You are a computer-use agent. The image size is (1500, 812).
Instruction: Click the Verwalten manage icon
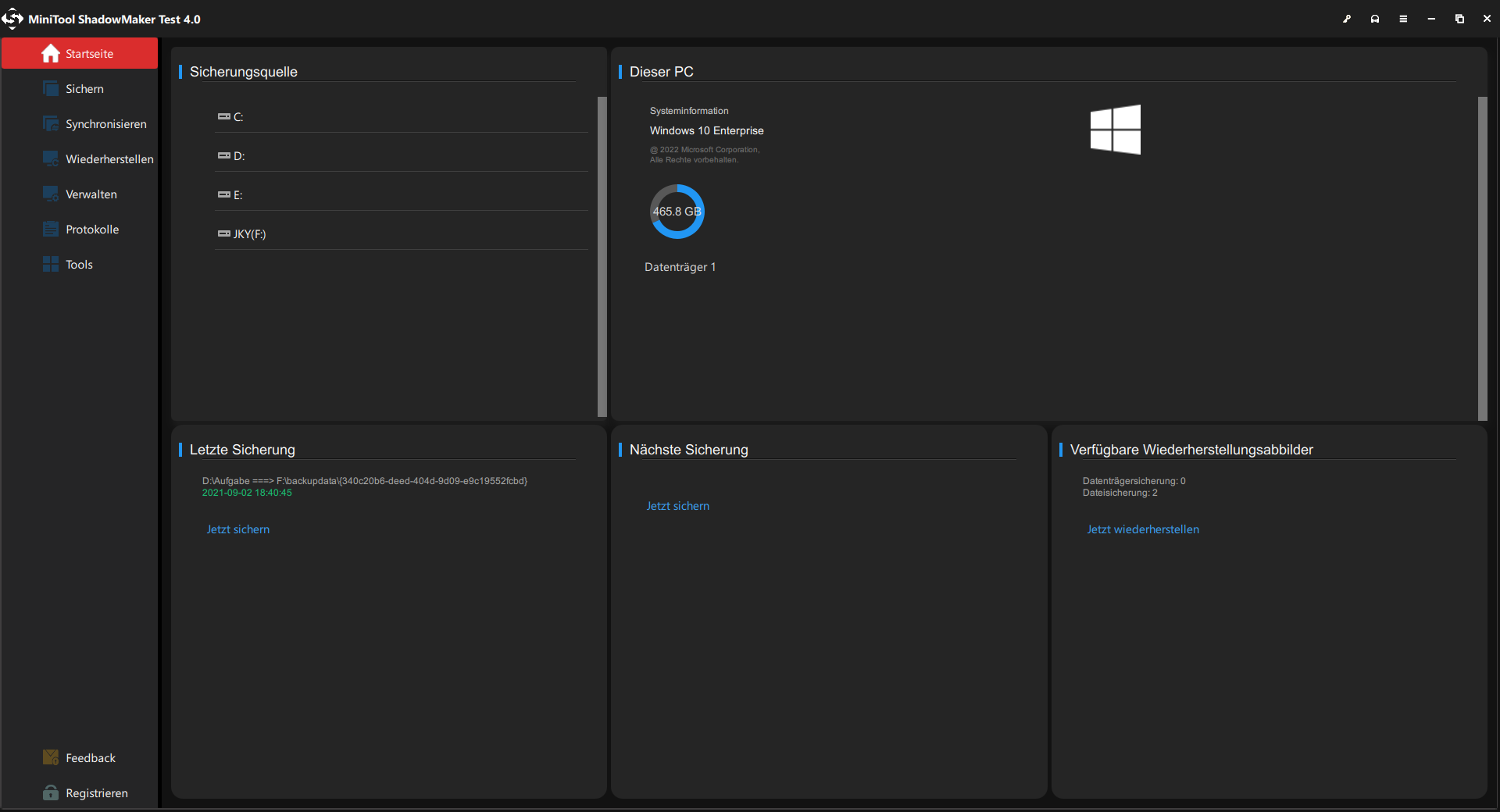[51, 194]
